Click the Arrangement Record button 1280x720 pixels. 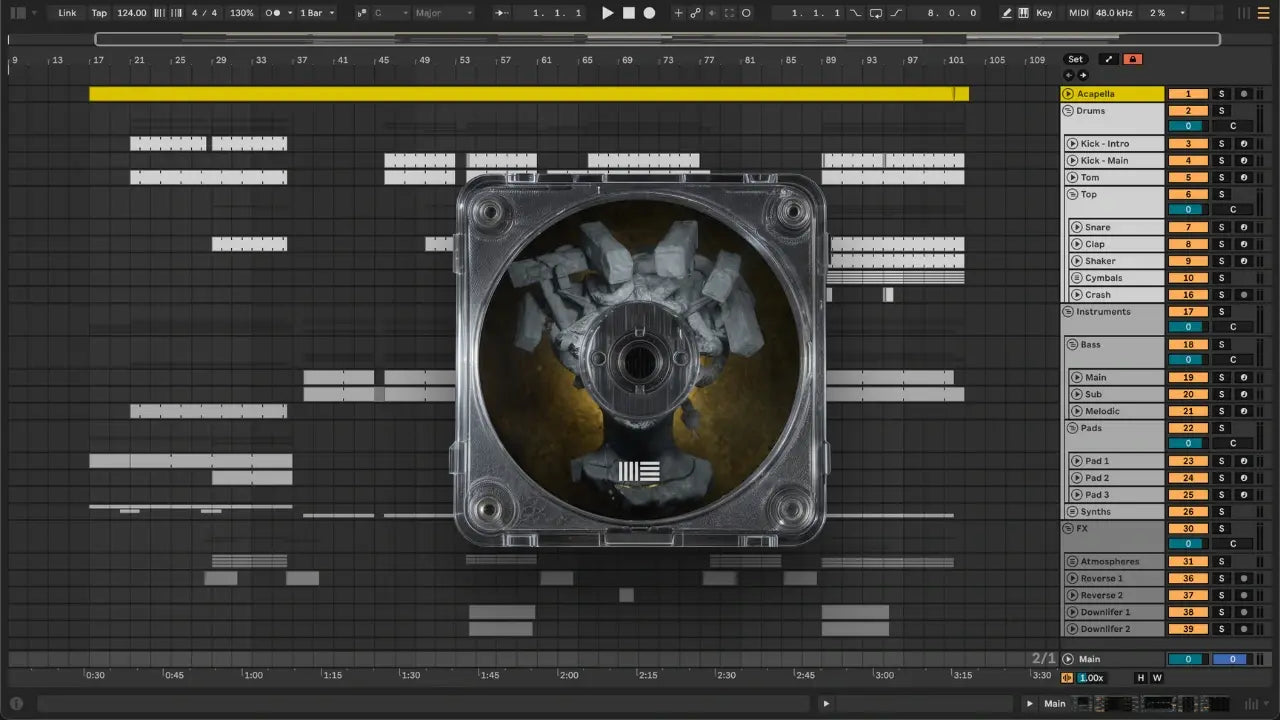click(x=649, y=13)
